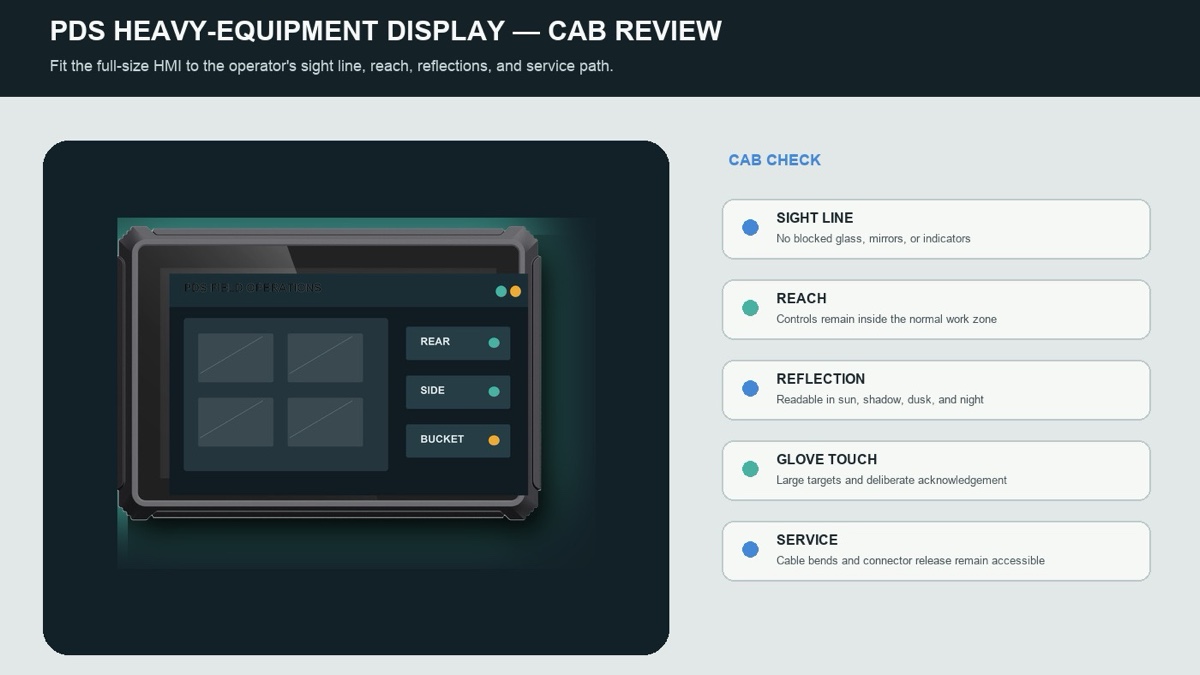Click 'Large targets and deliberate acknowledgement'
The image size is (1200, 675).
pos(891,480)
